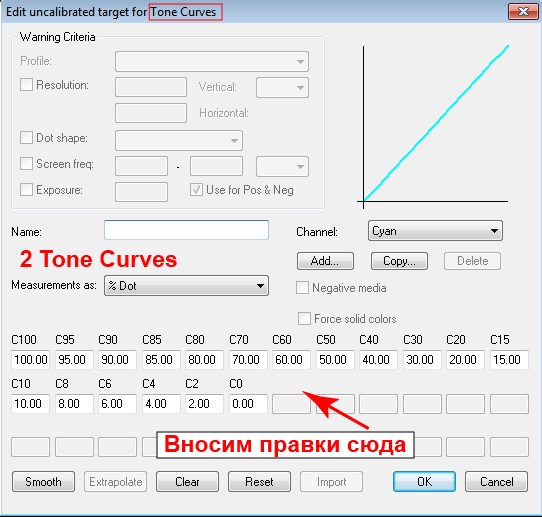Click the Delete button
This screenshot has width=542, height=517.
tap(472, 261)
